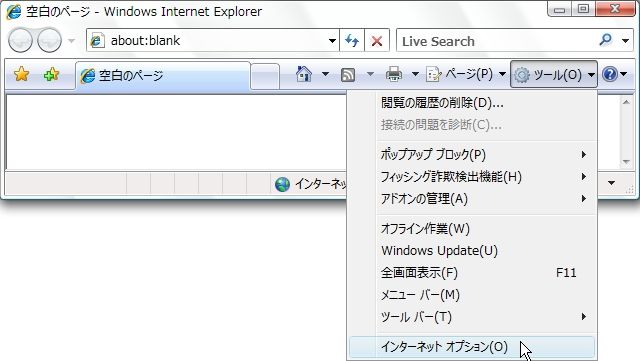Open ポップアップ ブロック(P) submenu
640x361 pixels.
pos(473,154)
